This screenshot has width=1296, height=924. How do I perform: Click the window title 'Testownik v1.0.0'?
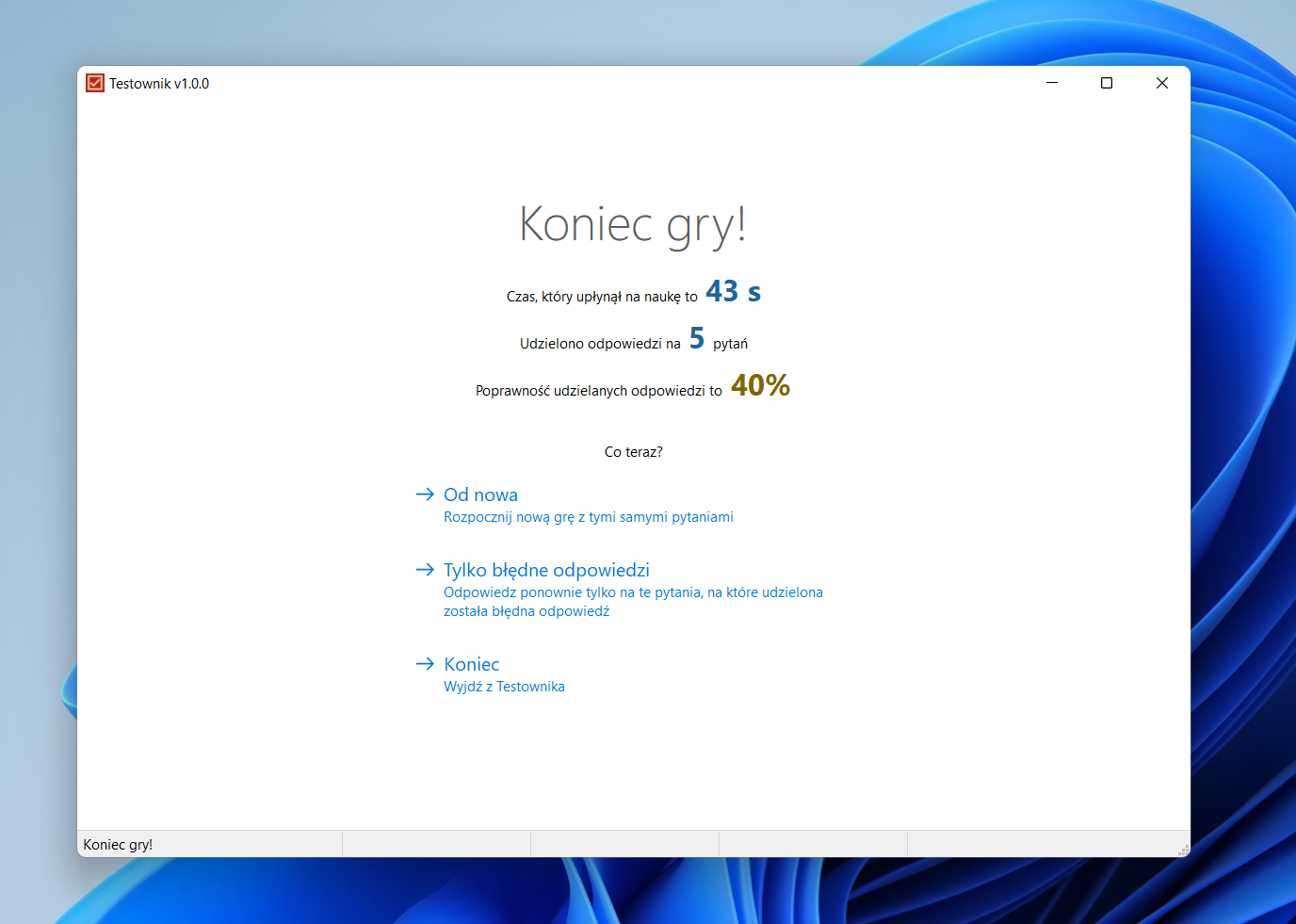point(159,84)
